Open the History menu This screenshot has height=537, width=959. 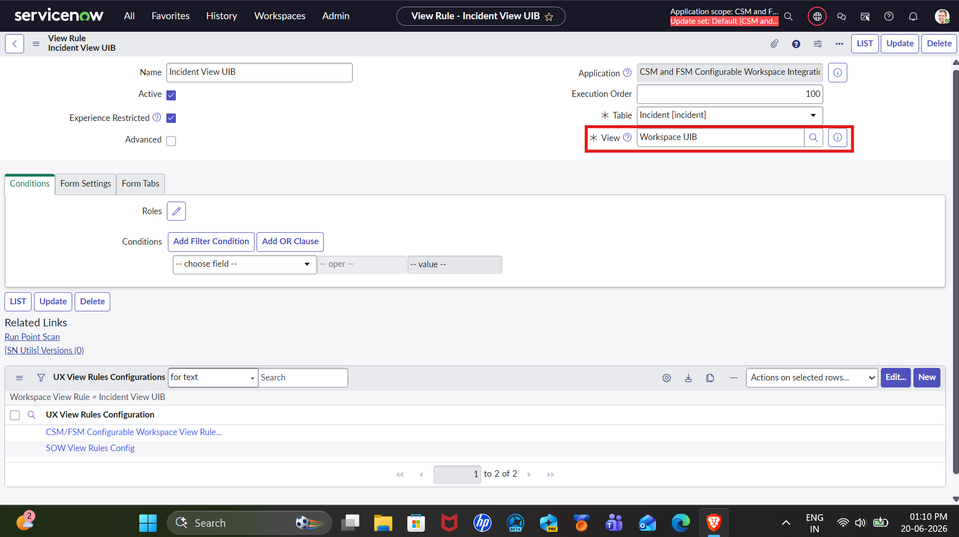pos(221,16)
